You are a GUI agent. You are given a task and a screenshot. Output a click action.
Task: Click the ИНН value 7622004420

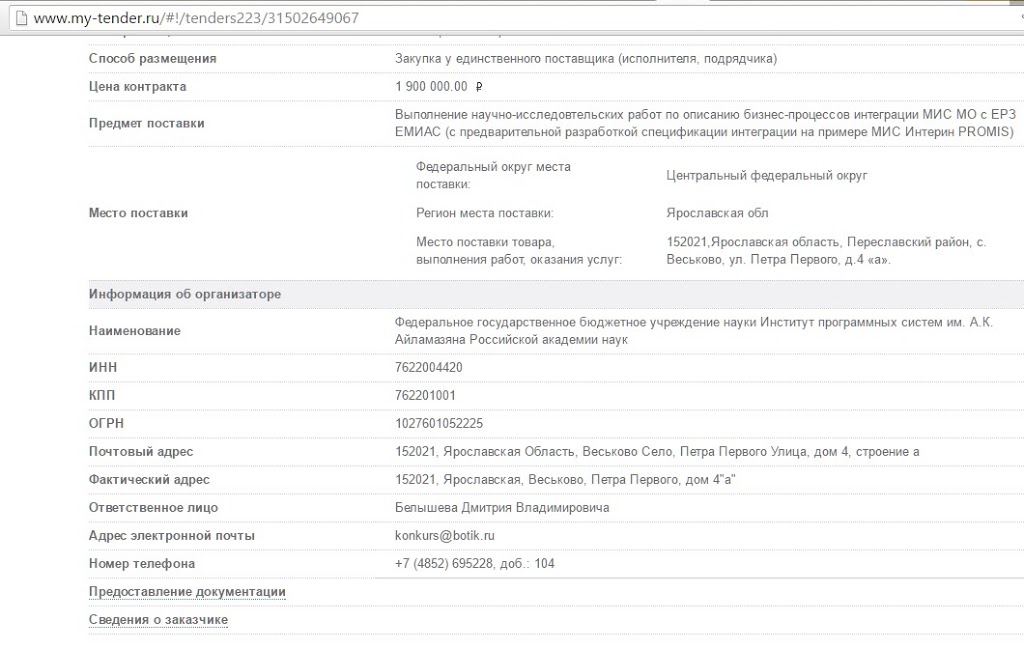(x=429, y=368)
